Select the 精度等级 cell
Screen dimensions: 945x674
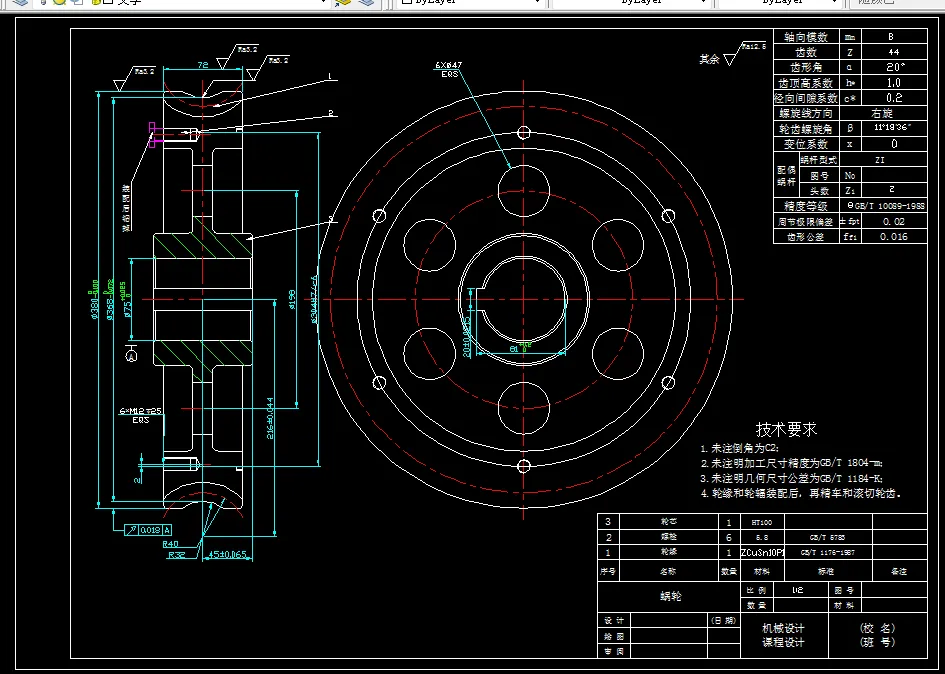[x=806, y=206]
